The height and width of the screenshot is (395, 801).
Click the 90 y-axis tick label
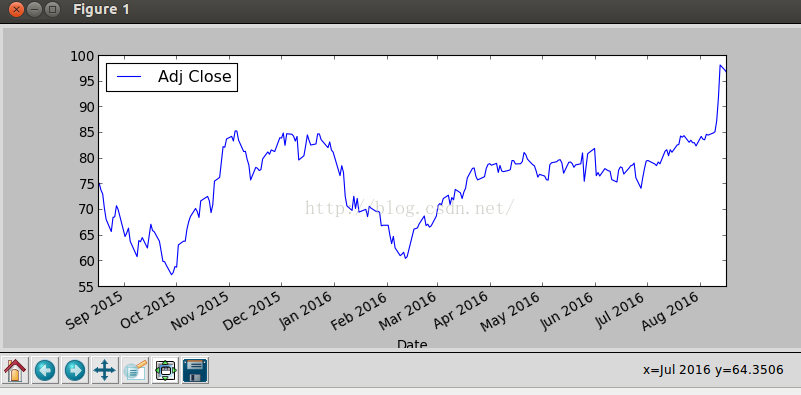[x=86, y=107]
